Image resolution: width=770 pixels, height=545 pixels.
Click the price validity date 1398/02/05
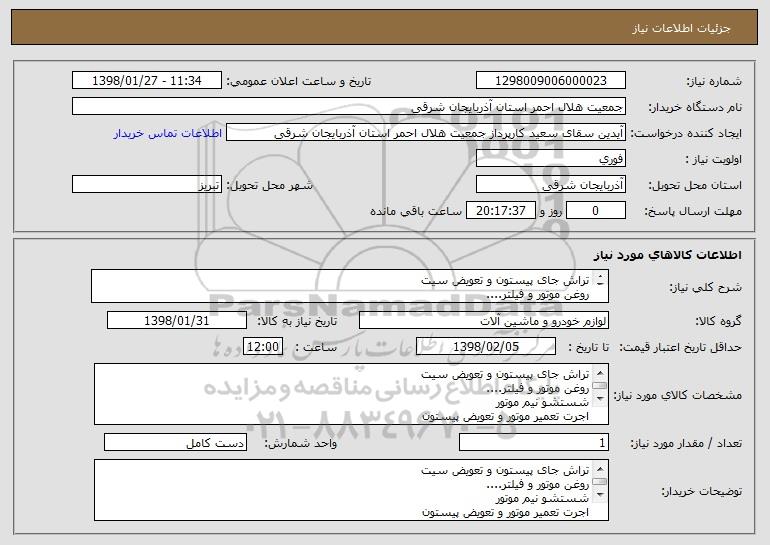[x=486, y=347]
